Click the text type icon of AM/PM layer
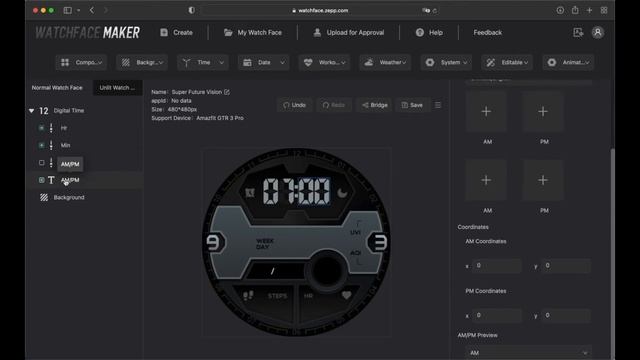The image size is (640, 360). 51,180
